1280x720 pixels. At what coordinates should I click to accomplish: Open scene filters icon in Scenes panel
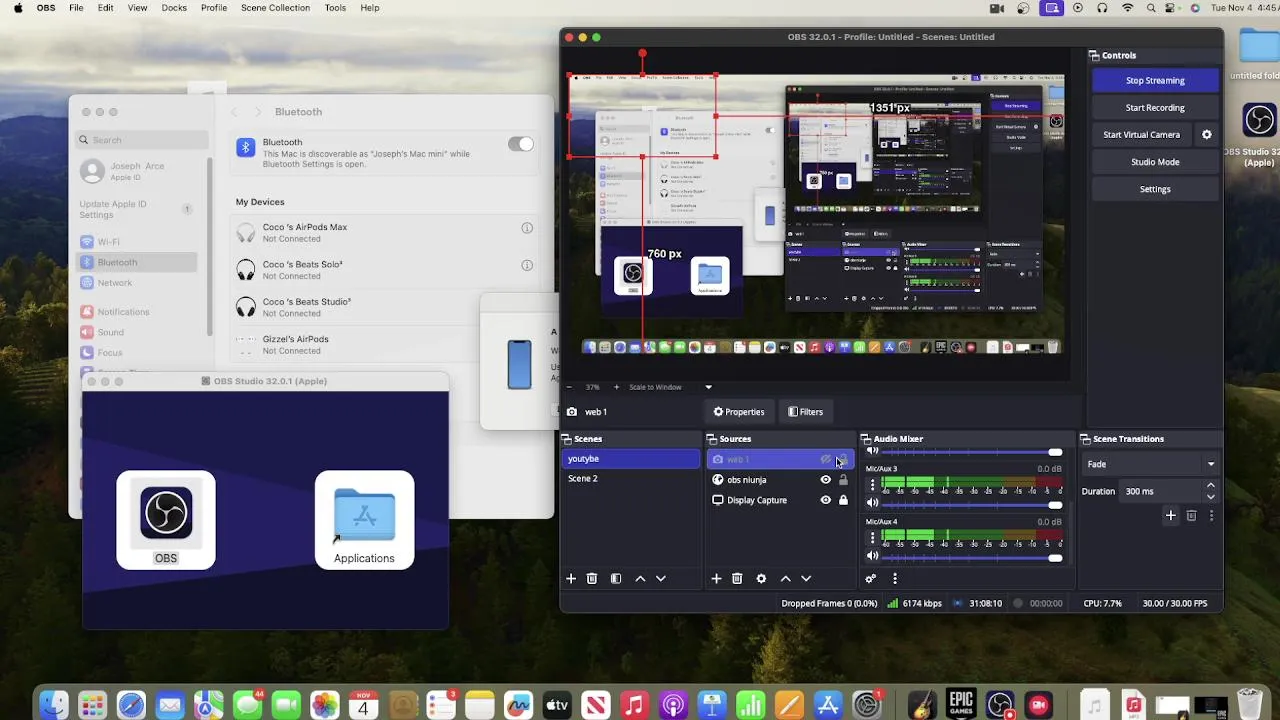[616, 578]
